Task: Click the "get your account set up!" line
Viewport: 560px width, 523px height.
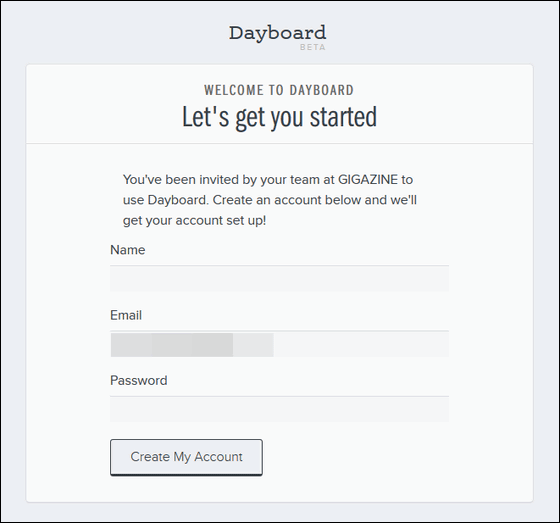Action: click(x=194, y=220)
